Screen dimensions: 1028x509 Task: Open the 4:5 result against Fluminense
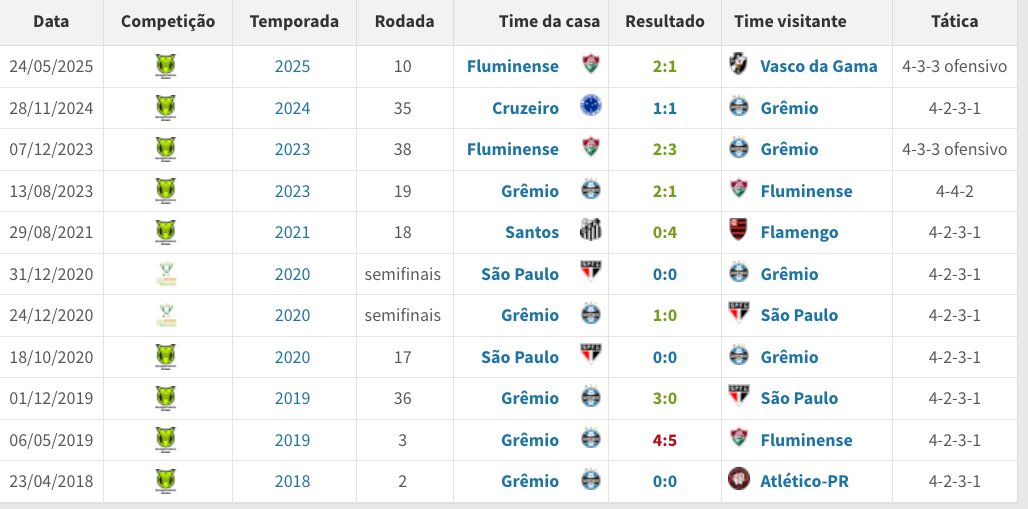point(665,440)
